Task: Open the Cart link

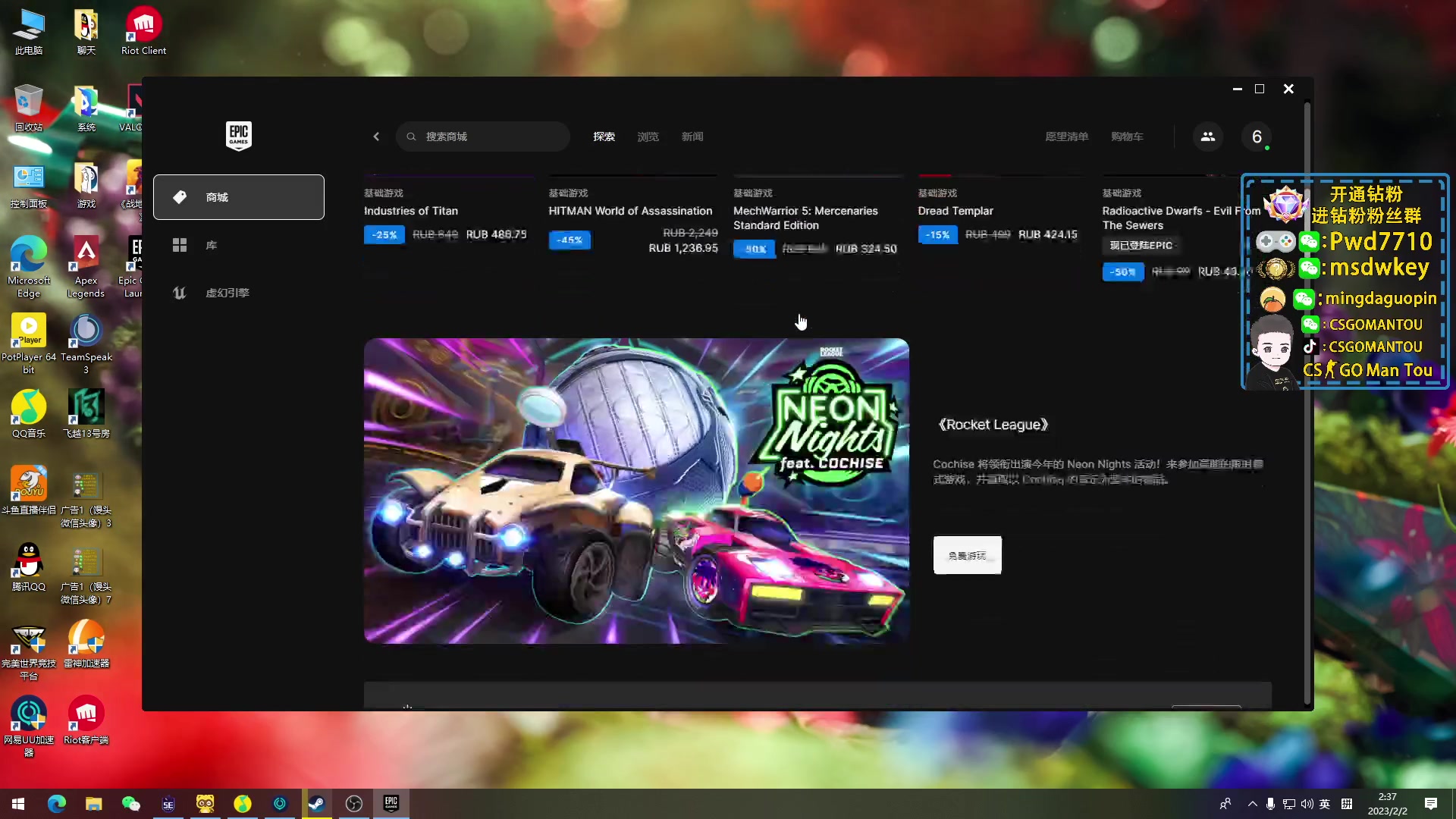Action: (x=1127, y=136)
